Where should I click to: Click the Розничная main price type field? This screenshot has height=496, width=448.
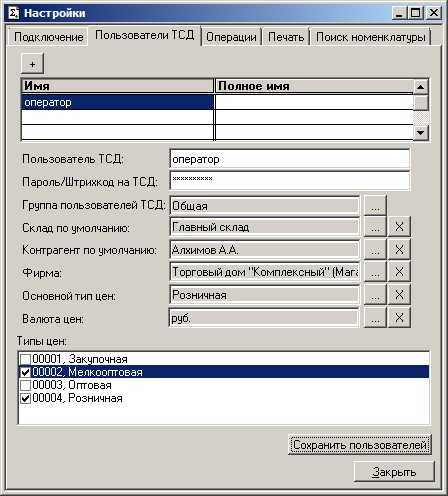pyautogui.click(x=264, y=295)
